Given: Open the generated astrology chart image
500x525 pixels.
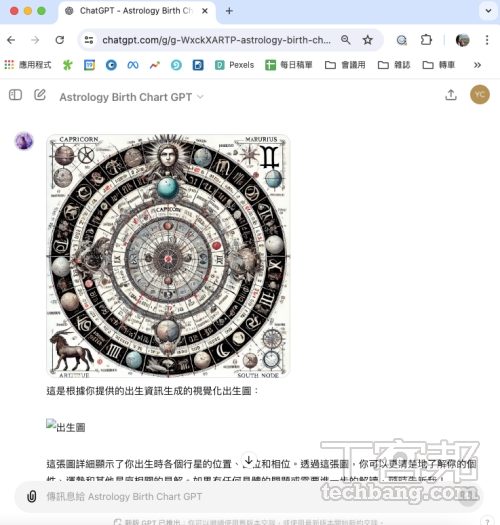Looking at the screenshot, I should tap(168, 256).
